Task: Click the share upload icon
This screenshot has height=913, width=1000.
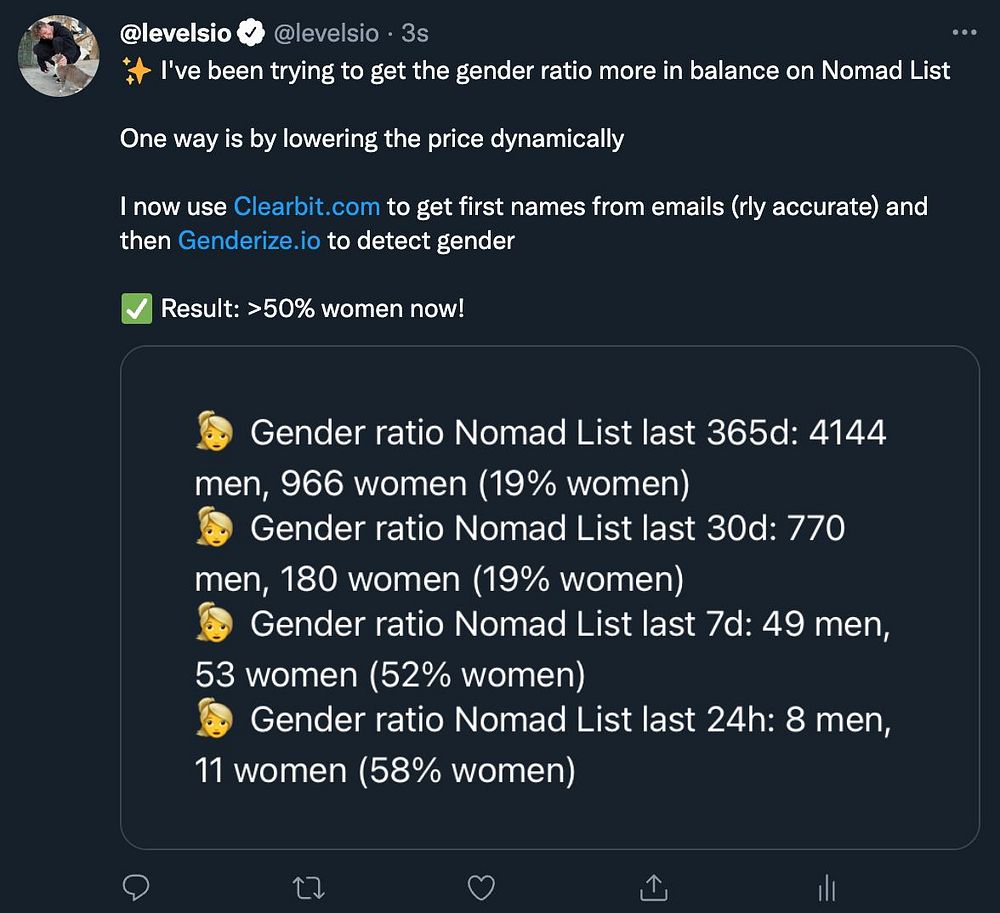Action: 653,886
